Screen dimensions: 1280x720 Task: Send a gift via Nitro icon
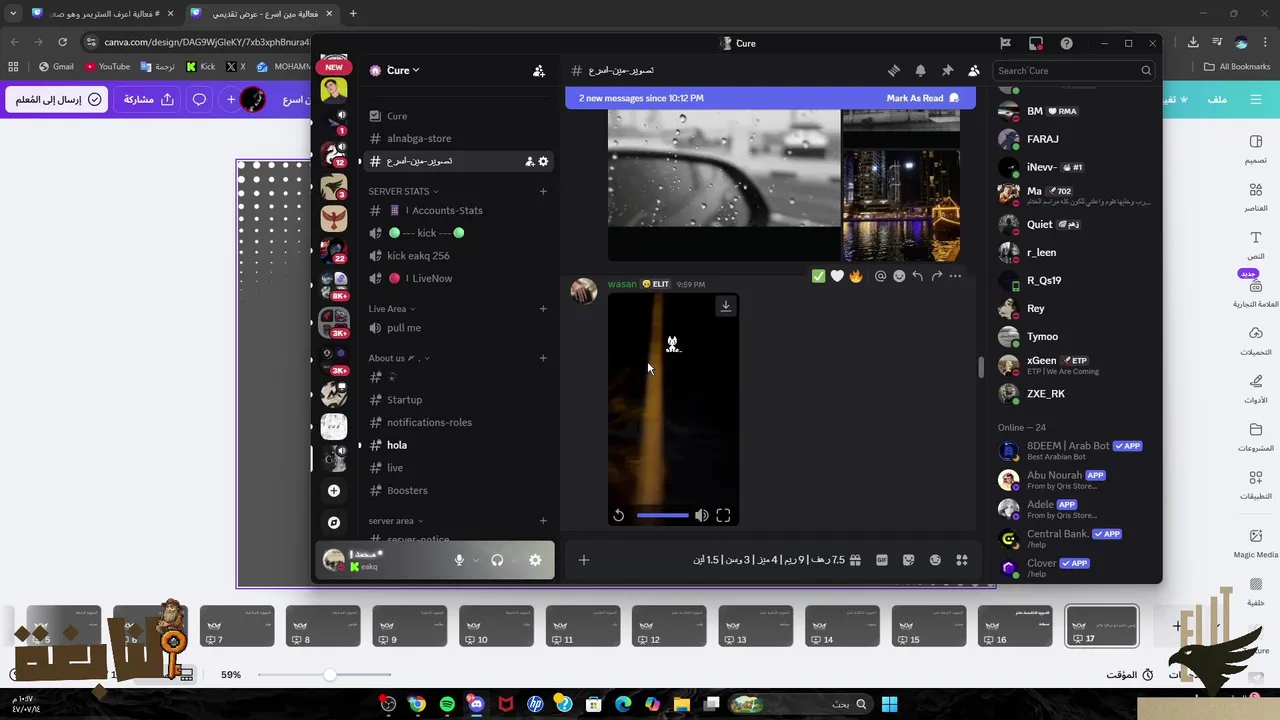855,560
